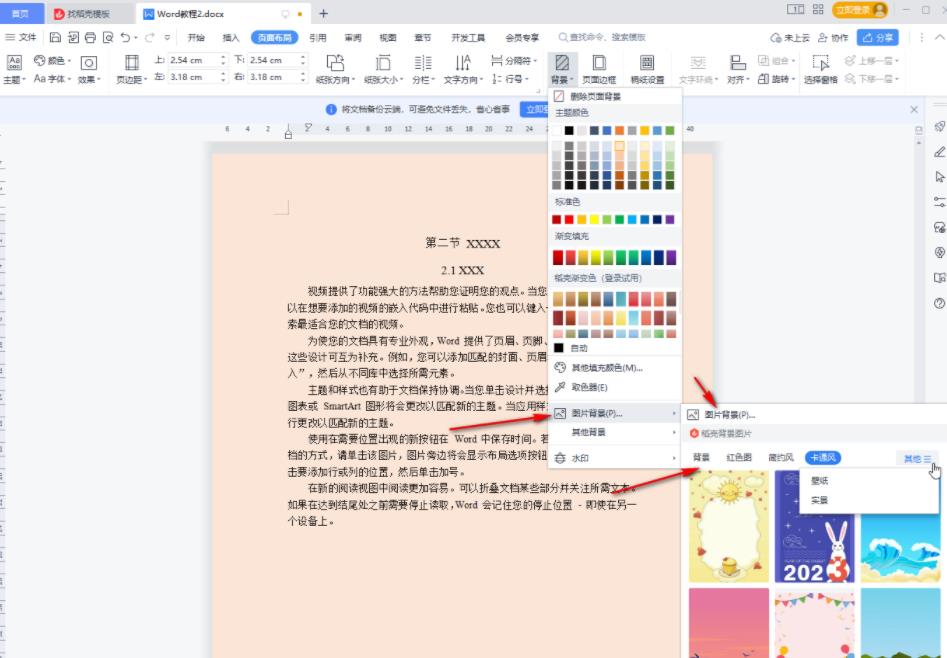Viewport: 947px width, 658px height.
Task: Expand the 纸张方向 orientation dropdown
Action: click(335, 79)
